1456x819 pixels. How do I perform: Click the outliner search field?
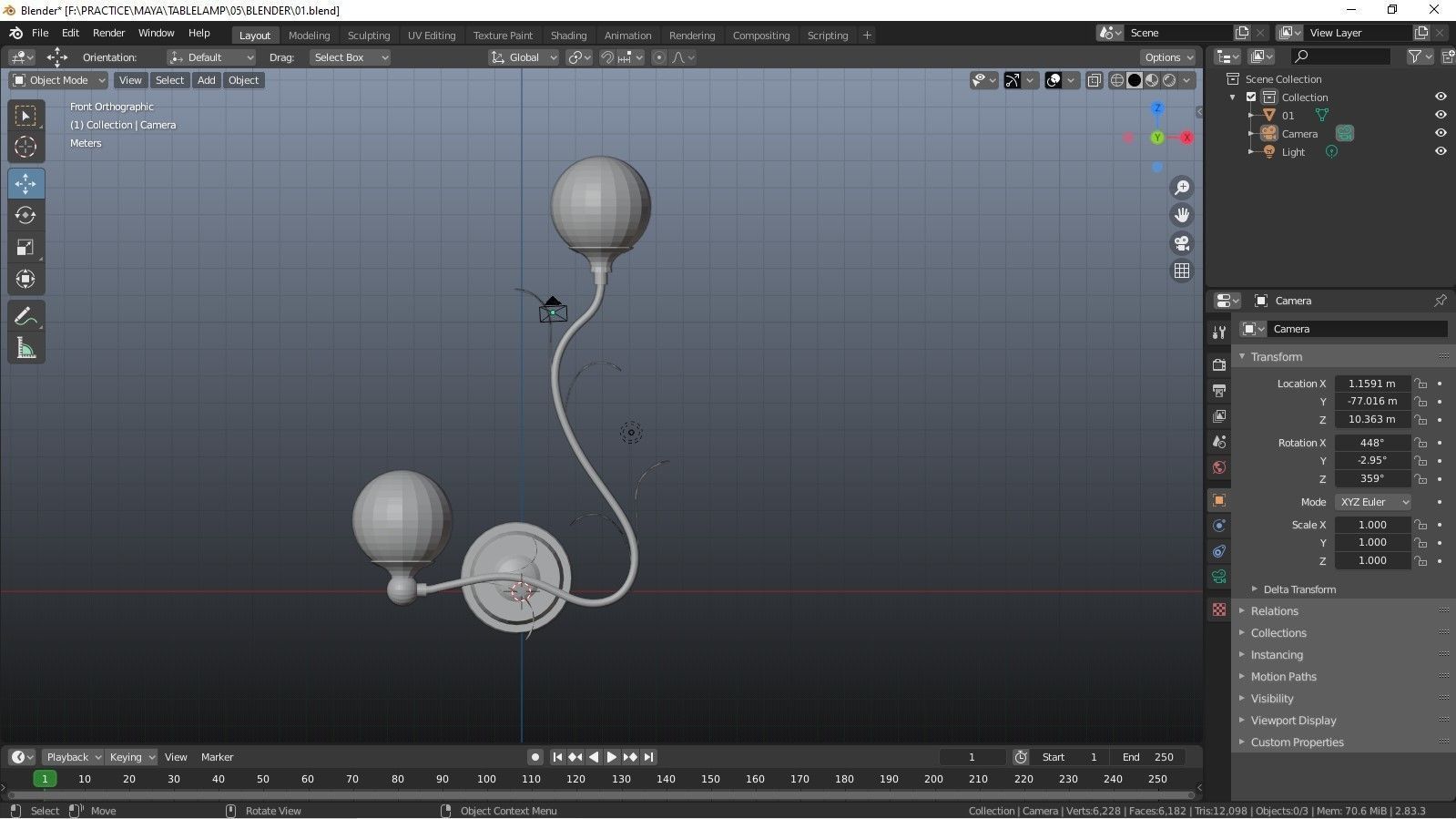[x=1341, y=56]
